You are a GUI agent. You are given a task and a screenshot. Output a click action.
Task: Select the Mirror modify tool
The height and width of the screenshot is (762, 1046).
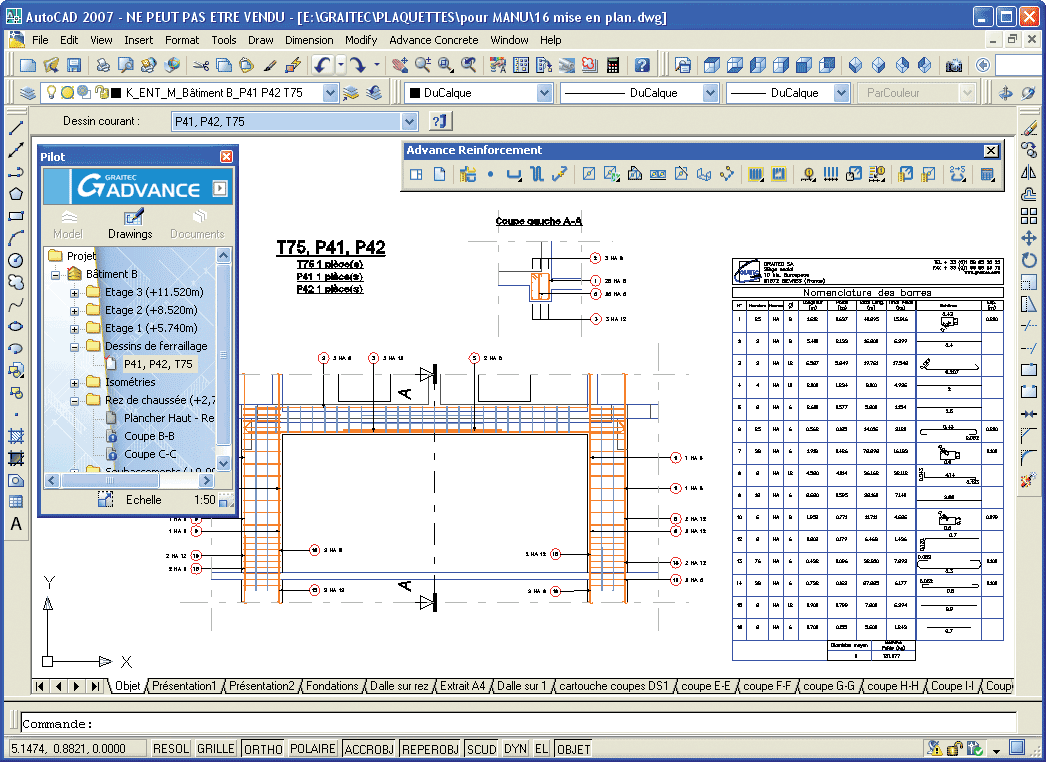pyautogui.click(x=1029, y=171)
